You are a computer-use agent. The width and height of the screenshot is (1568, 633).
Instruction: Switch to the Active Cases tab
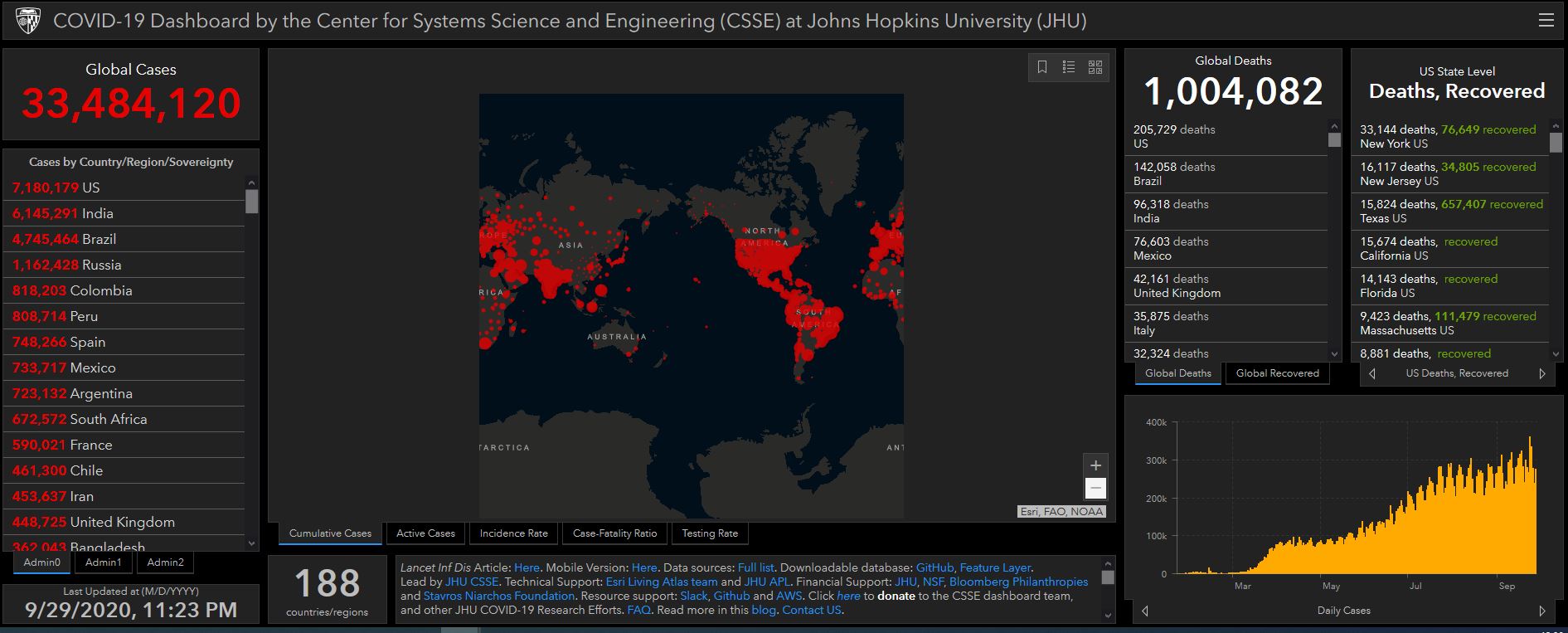pos(425,533)
